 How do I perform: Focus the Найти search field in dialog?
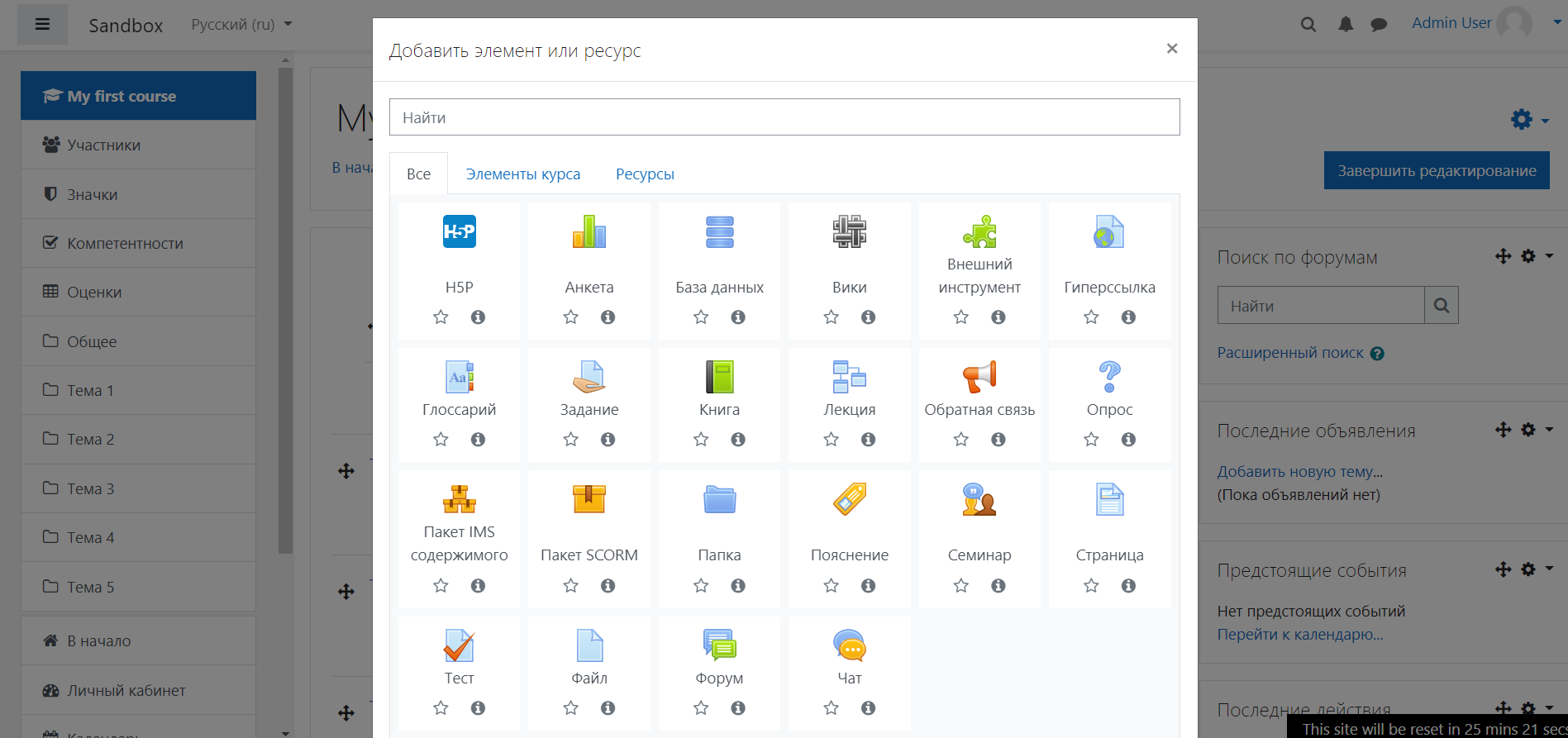784,117
